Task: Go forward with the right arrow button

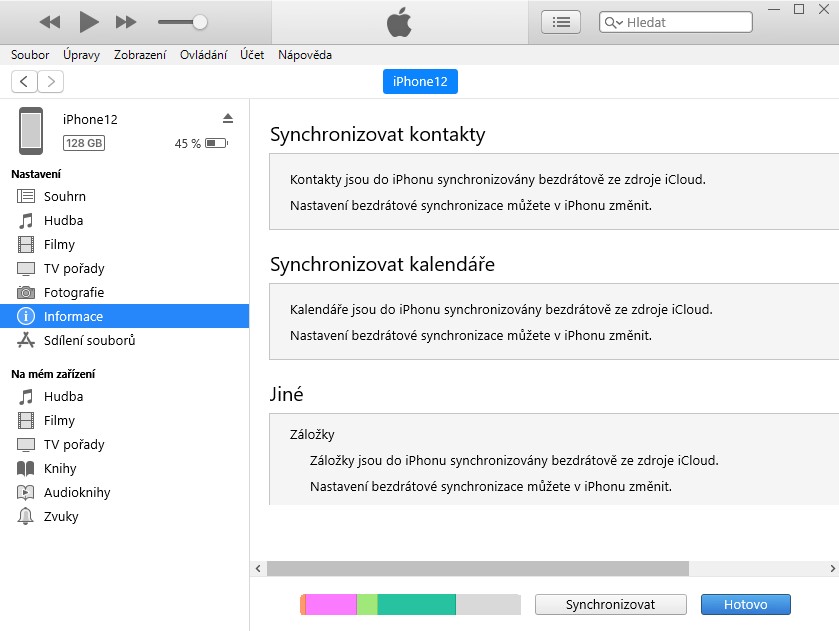Action: (x=51, y=81)
